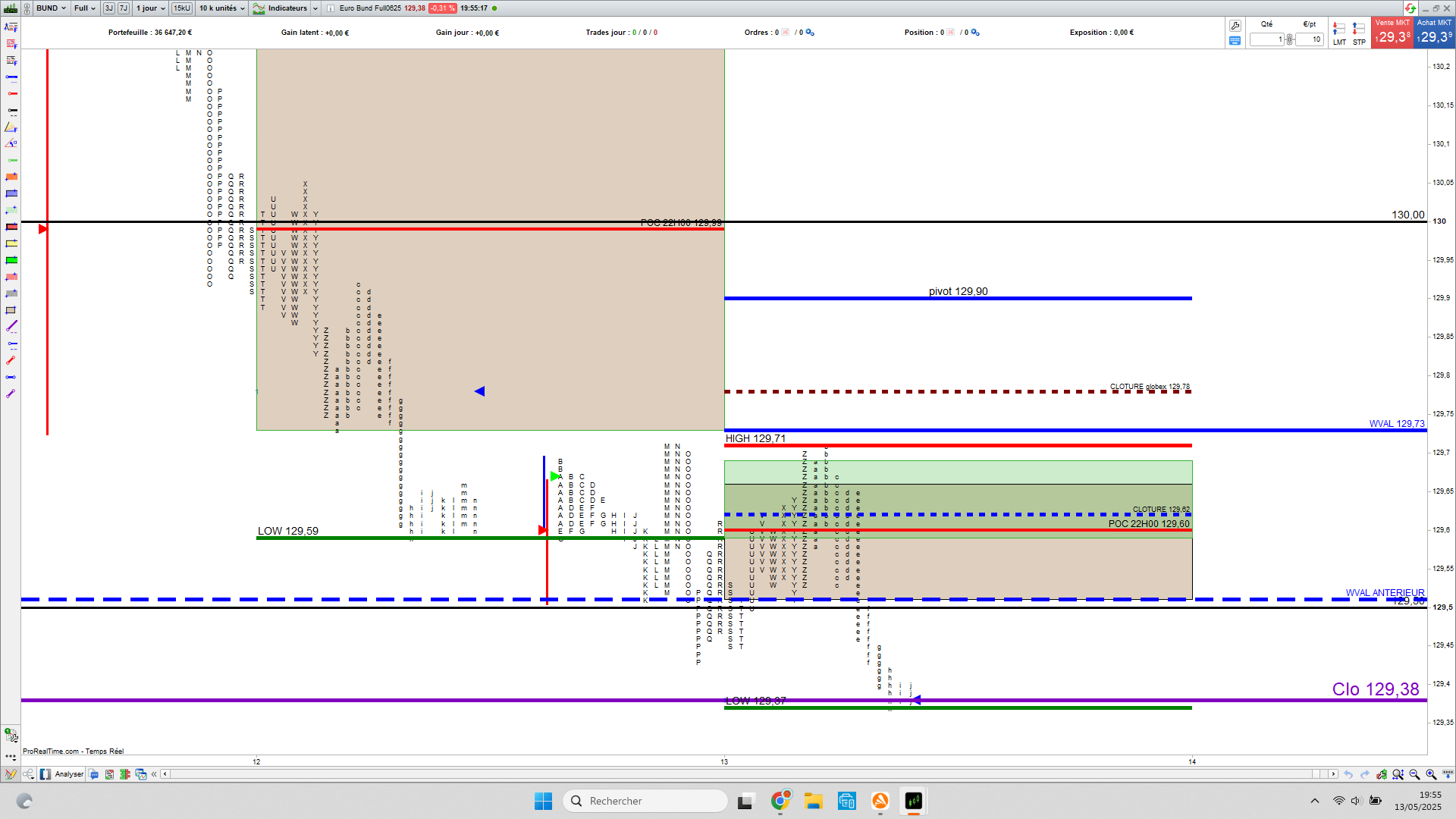The image size is (1456, 819).
Task: Click the Achat MKT buy button
Action: [x=1435, y=33]
